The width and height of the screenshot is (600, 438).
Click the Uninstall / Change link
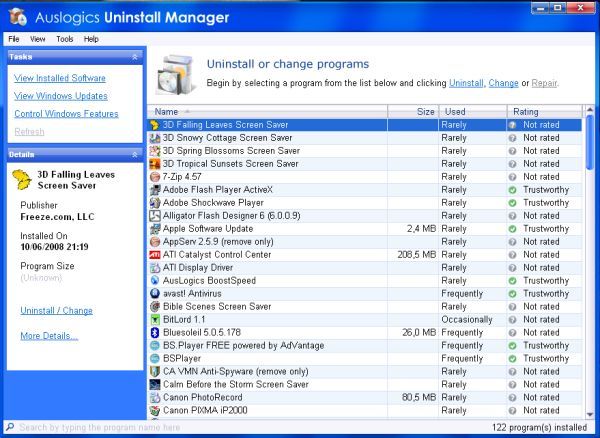coord(56,311)
